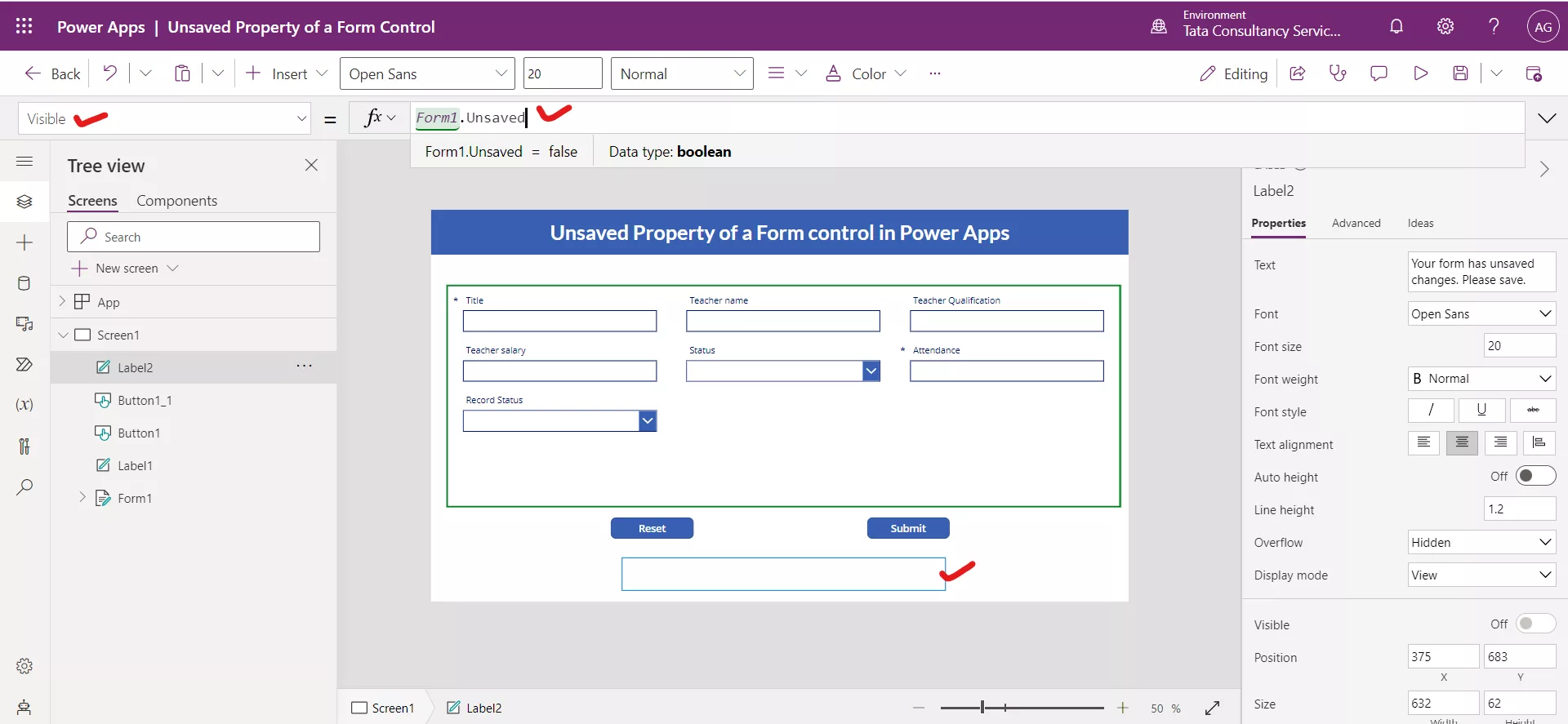
Task: Go Back from the editor
Action: (x=52, y=73)
